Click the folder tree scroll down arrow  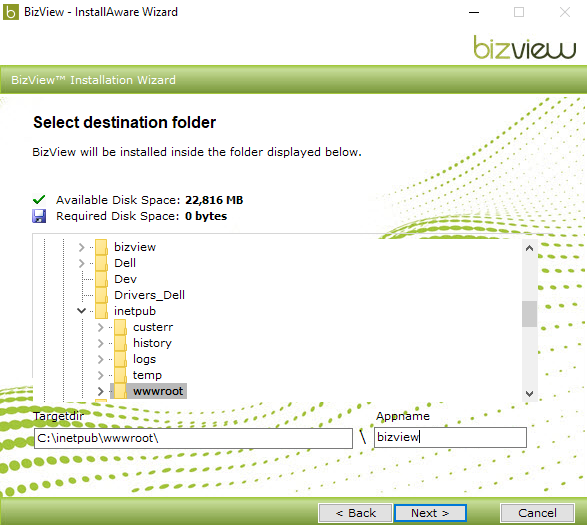[x=529, y=394]
